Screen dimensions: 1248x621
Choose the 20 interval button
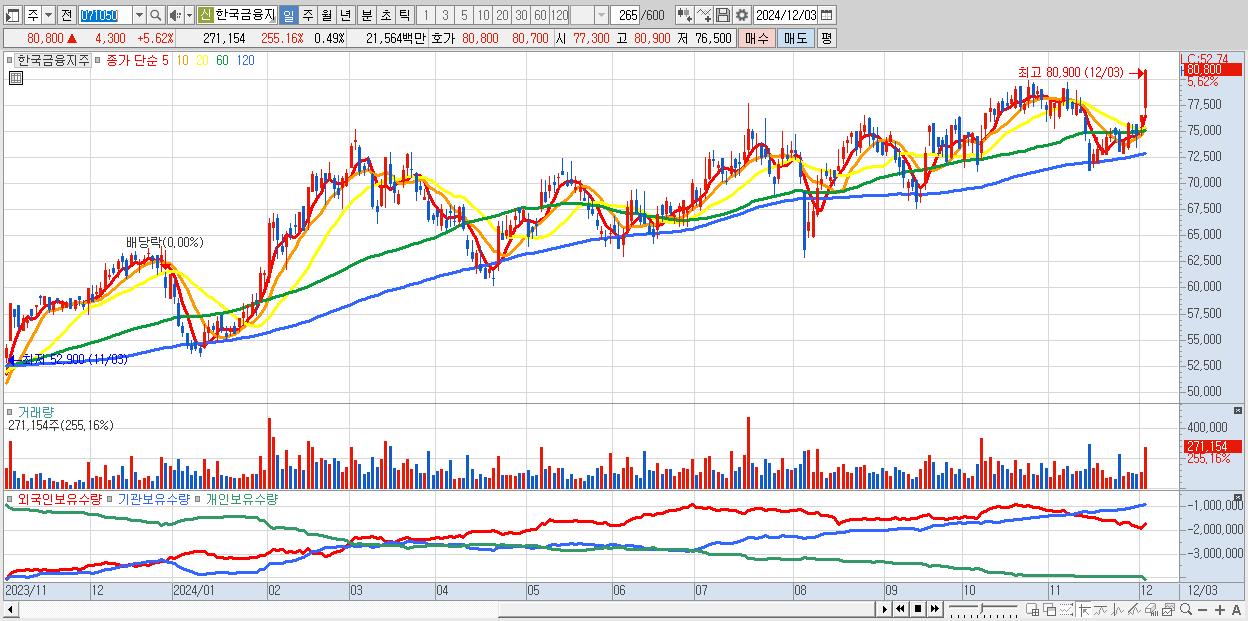pos(502,15)
